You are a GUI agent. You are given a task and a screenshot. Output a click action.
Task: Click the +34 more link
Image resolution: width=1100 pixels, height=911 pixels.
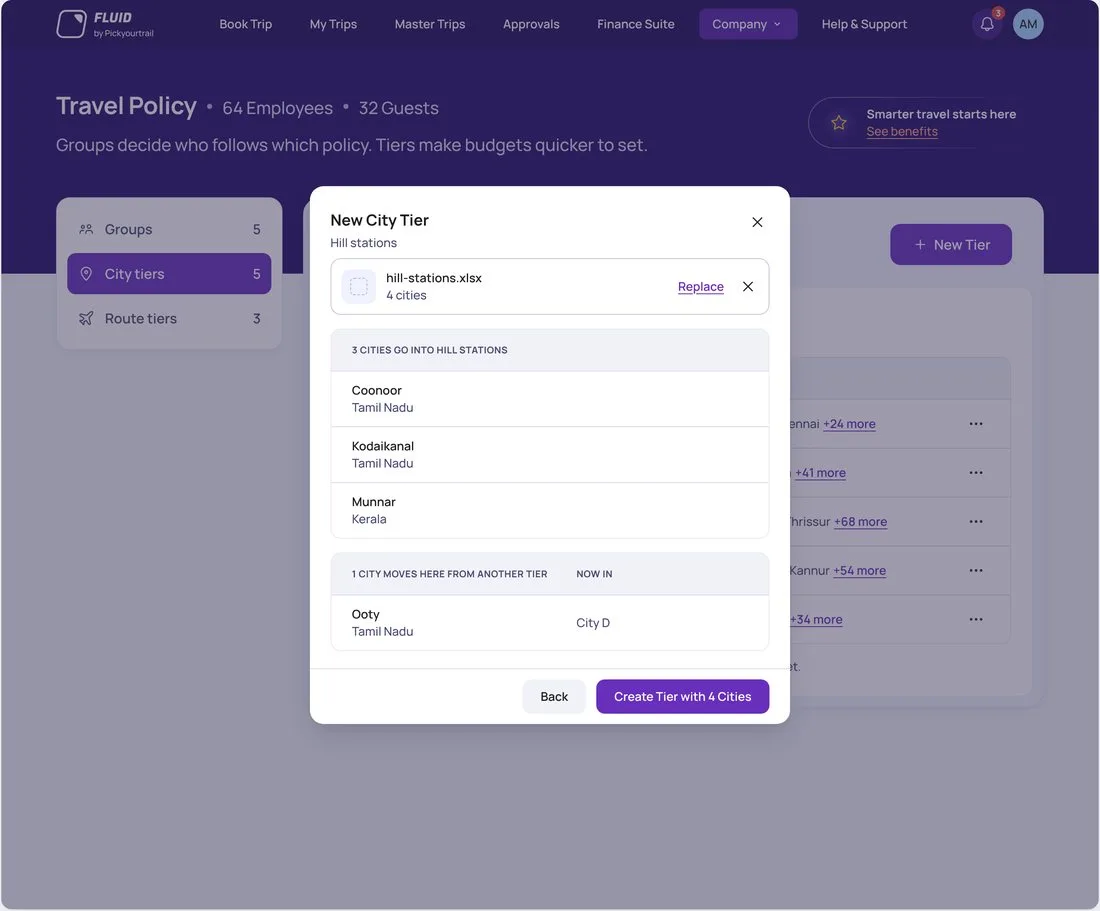(x=816, y=619)
